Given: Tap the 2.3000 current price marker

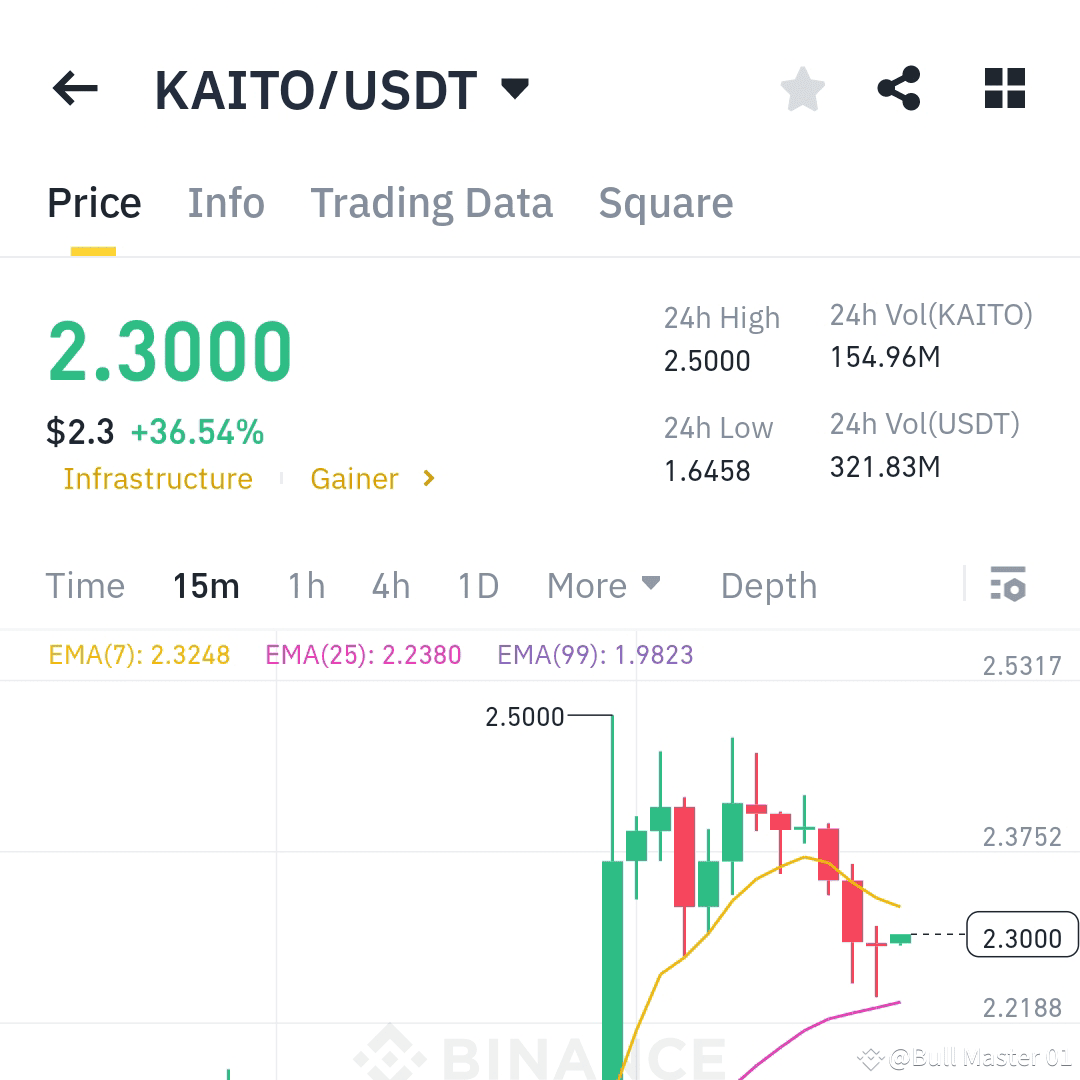Looking at the screenshot, I should click(1020, 938).
